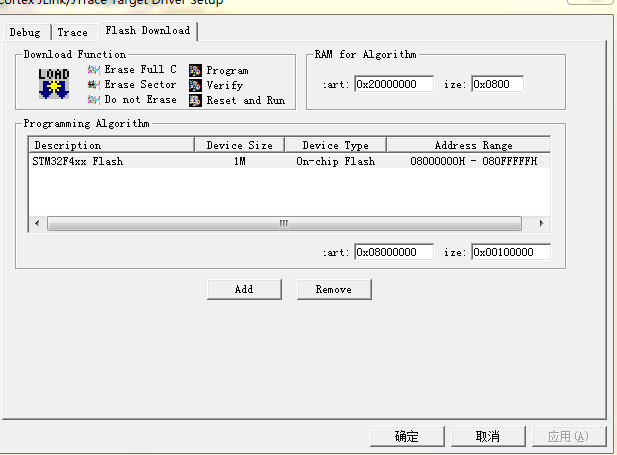617x455 pixels.
Task: Select Erase Sector option
Action: click(x=132, y=85)
